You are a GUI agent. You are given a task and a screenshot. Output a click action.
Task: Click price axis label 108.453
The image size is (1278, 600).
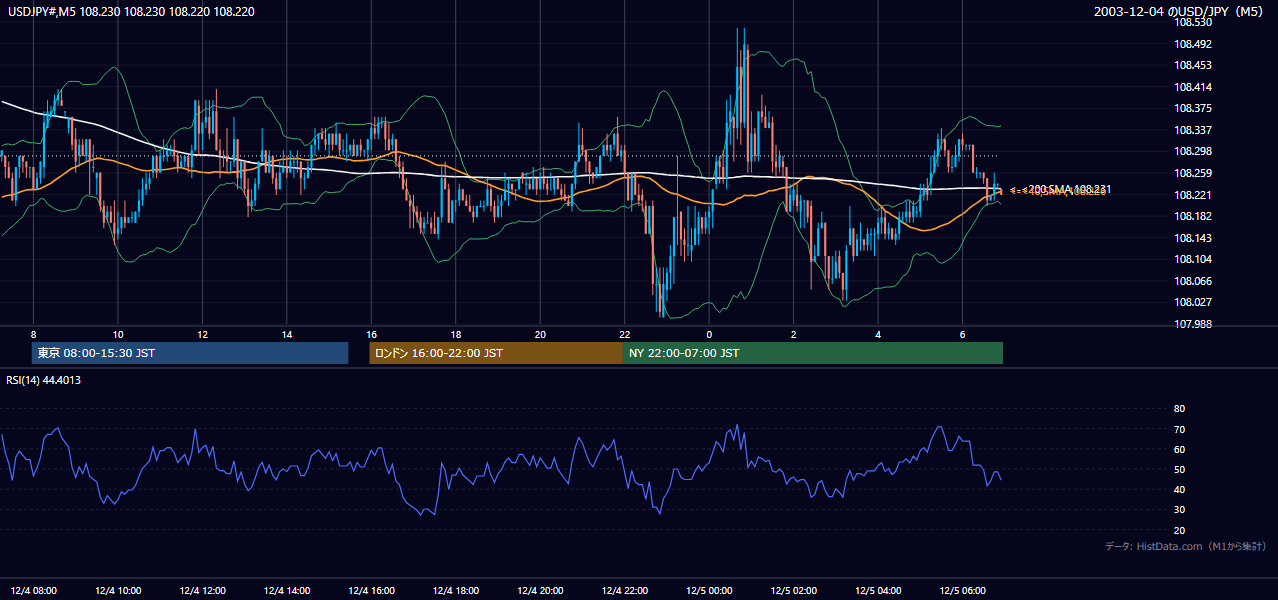pyautogui.click(x=1191, y=65)
